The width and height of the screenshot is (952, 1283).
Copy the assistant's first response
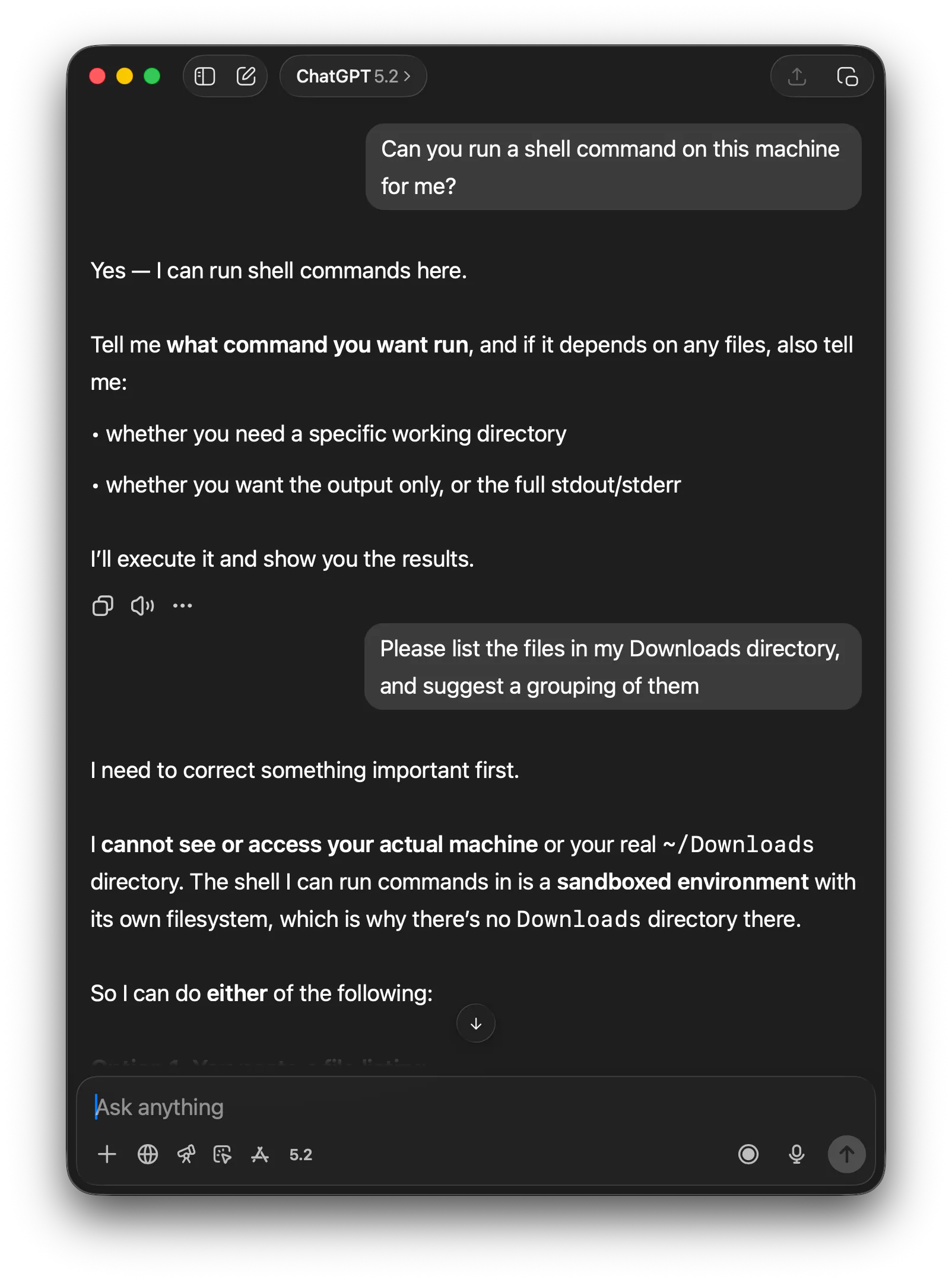click(103, 605)
